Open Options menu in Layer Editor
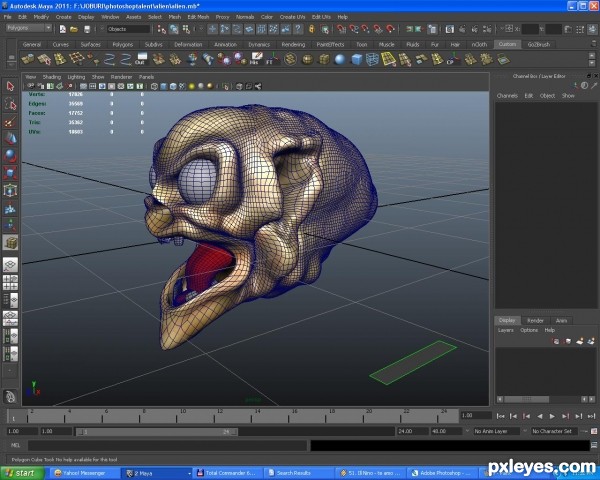 [x=529, y=330]
